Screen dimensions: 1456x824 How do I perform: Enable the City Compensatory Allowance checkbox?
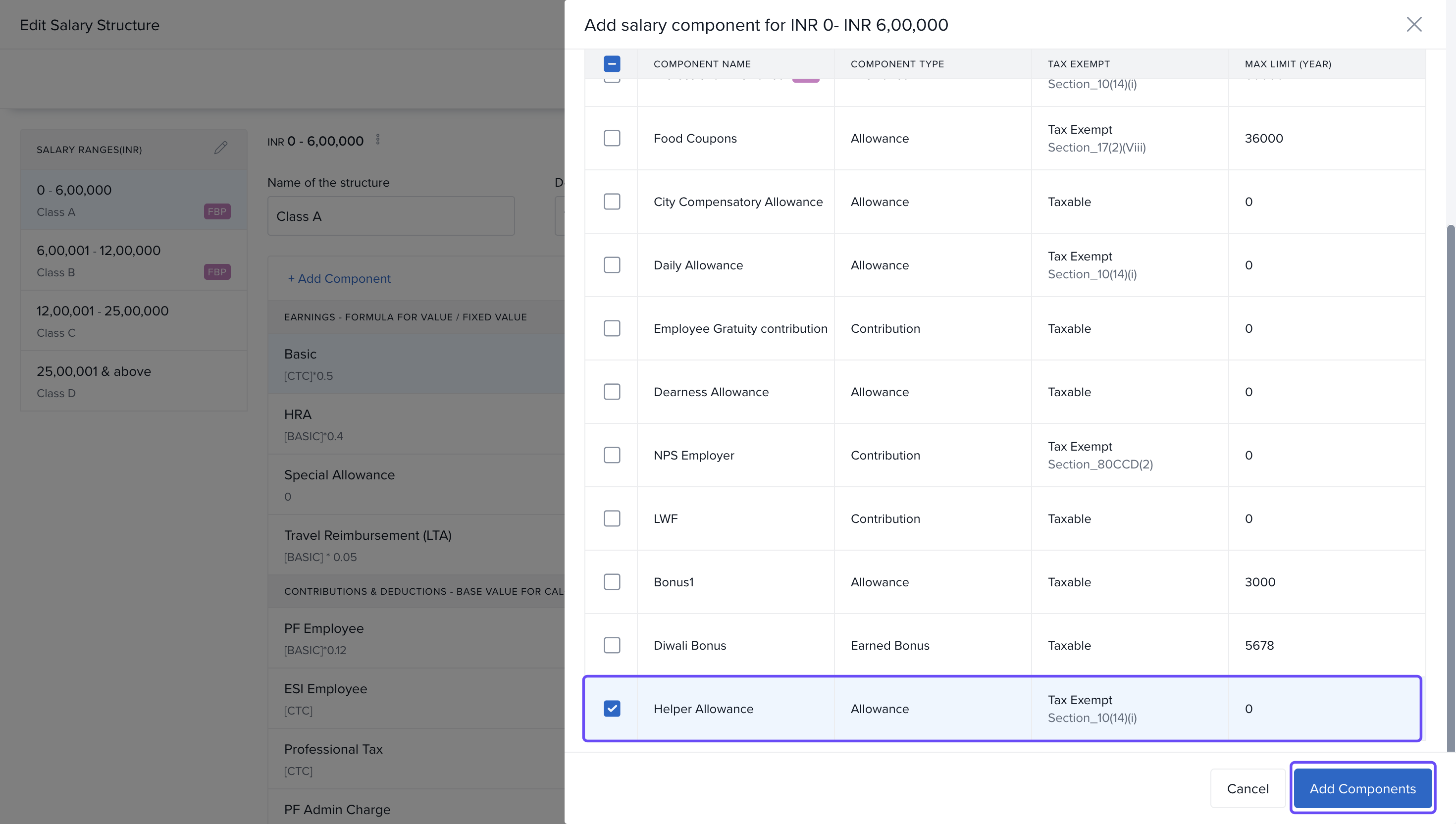point(612,202)
